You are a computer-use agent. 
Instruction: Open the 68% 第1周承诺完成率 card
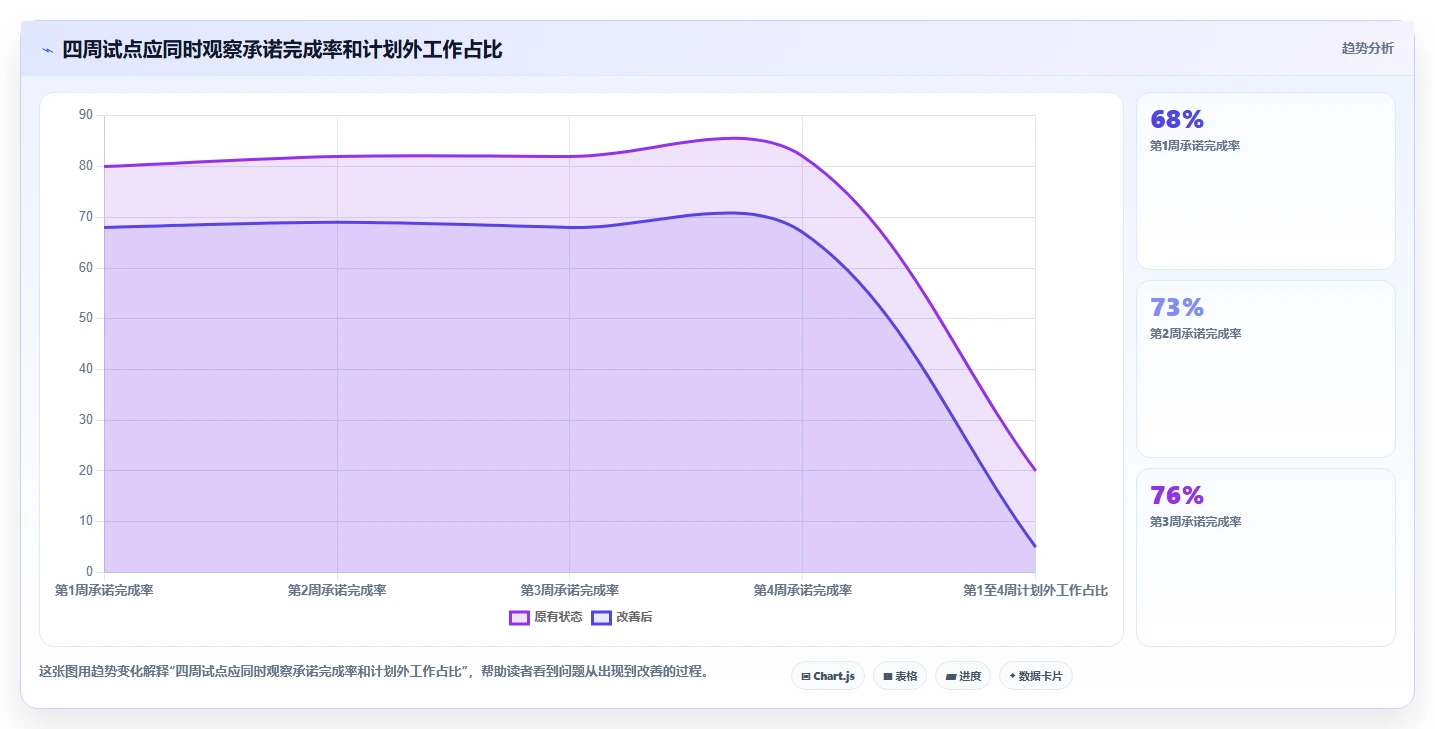click(1265, 181)
